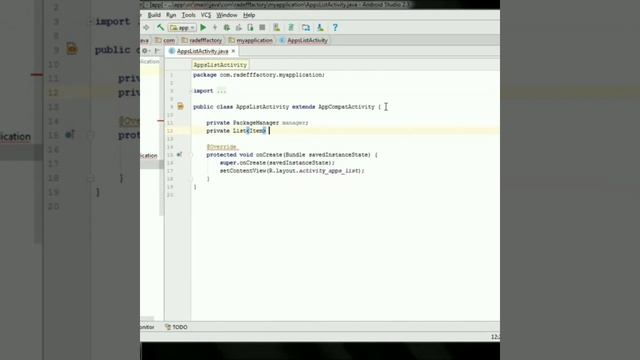Click the Make Project hammer icon
Screen dimensions: 640x360
coord(160,27)
